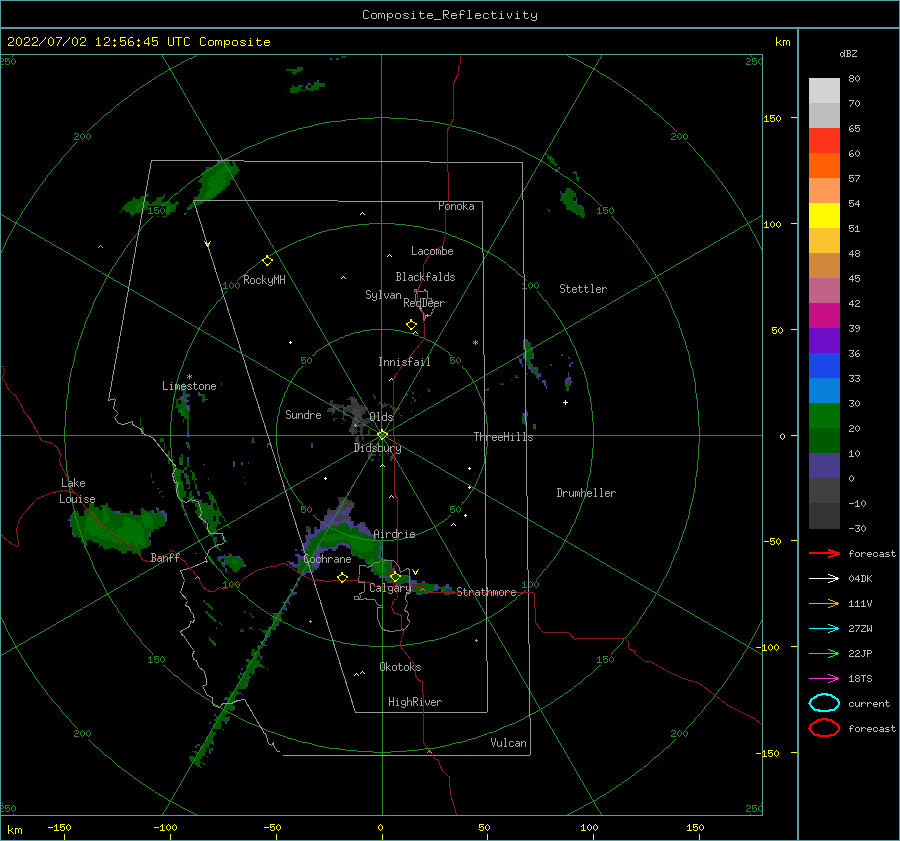Select the HighRiver label
The image size is (900, 841).
click(x=415, y=702)
